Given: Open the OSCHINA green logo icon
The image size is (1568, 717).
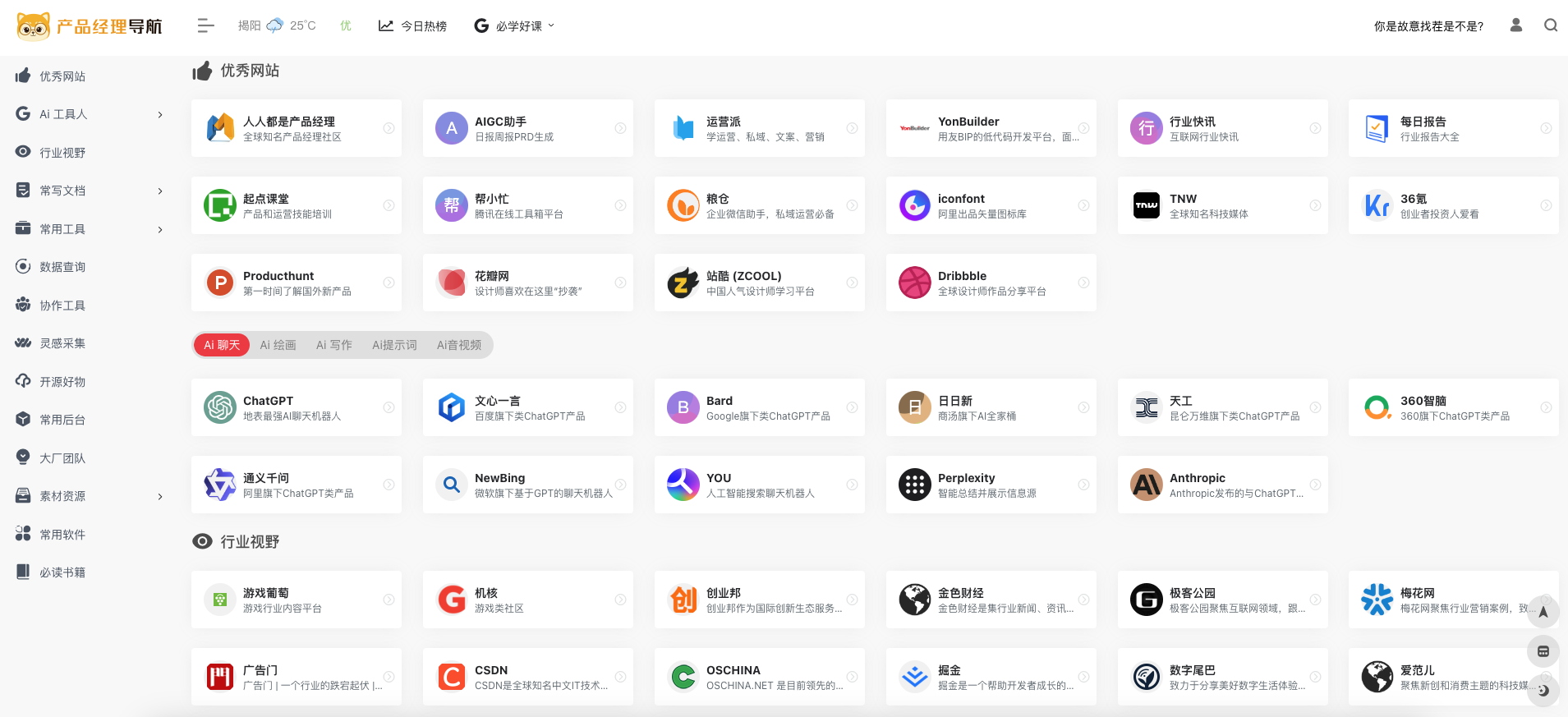Looking at the screenshot, I should [x=683, y=677].
